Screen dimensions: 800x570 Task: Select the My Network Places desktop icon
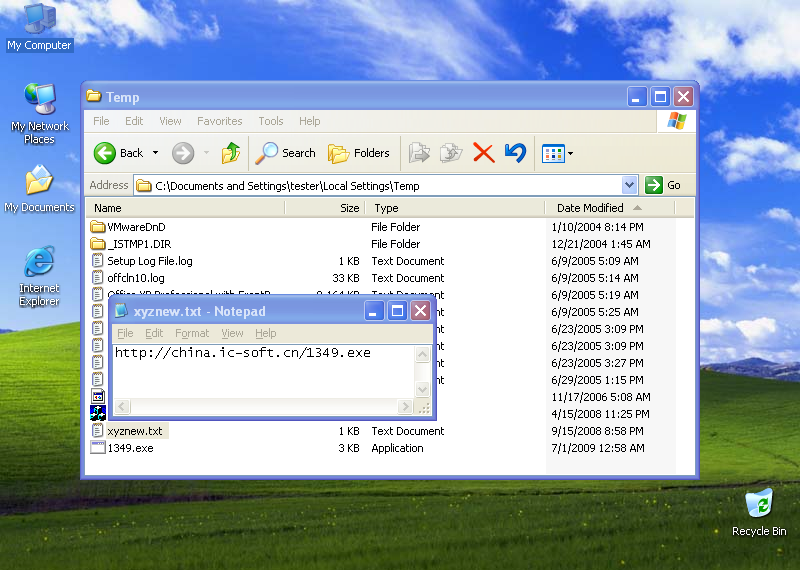point(39,114)
